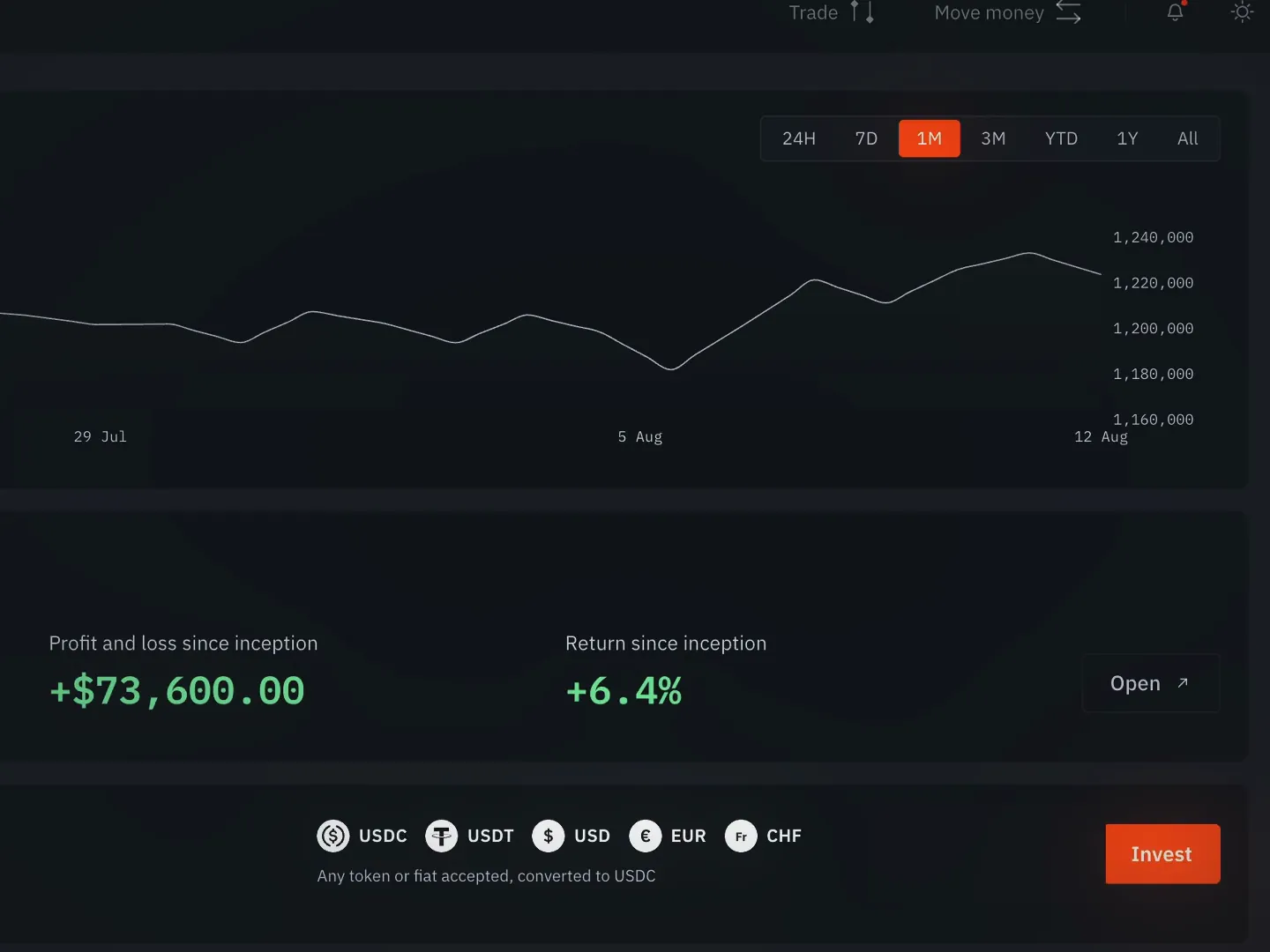
Task: Switch chart range to 3M
Action: (x=993, y=138)
